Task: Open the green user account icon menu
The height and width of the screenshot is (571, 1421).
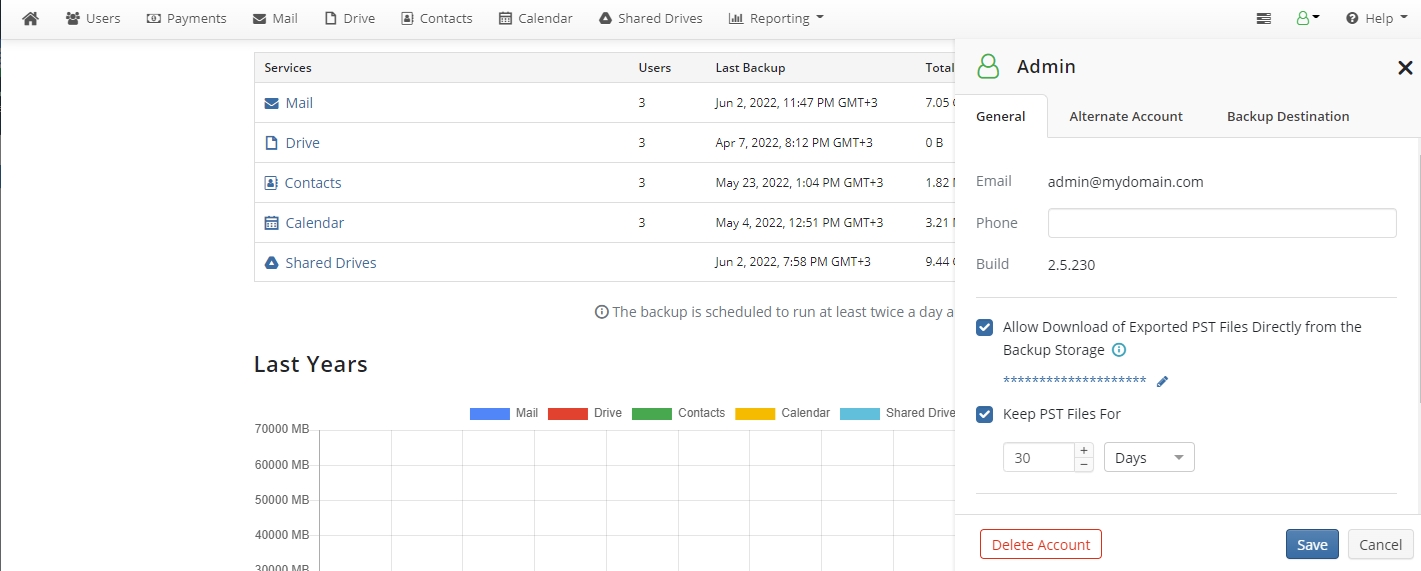Action: [1307, 18]
